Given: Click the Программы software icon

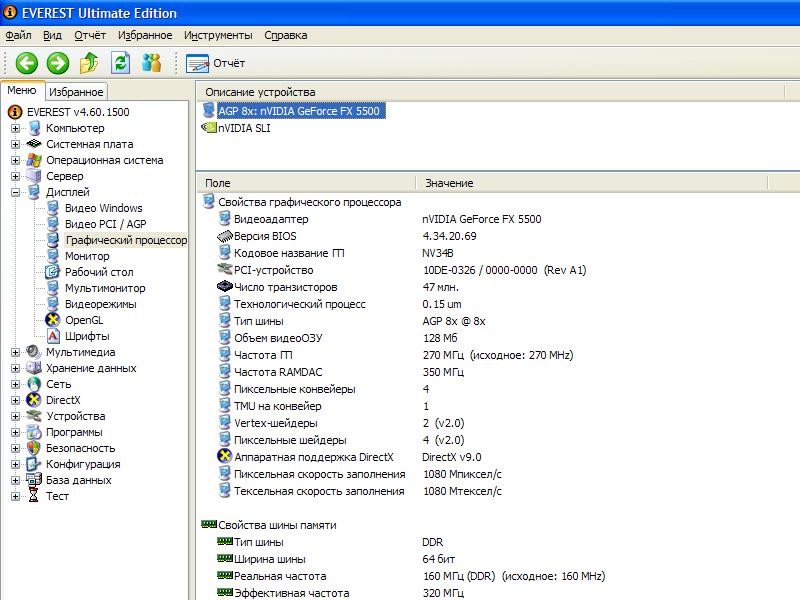Looking at the screenshot, I should point(34,432).
